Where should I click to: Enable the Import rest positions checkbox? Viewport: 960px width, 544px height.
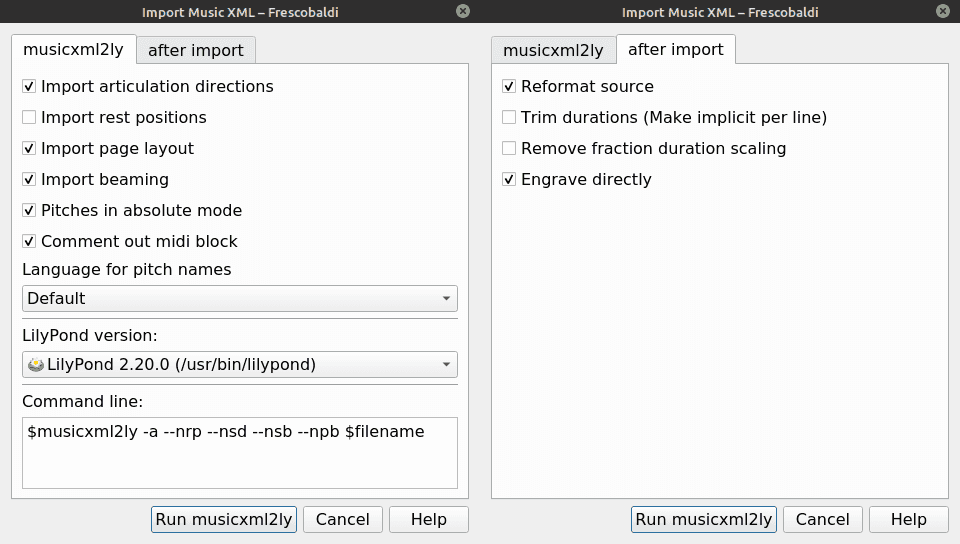pyautogui.click(x=29, y=118)
